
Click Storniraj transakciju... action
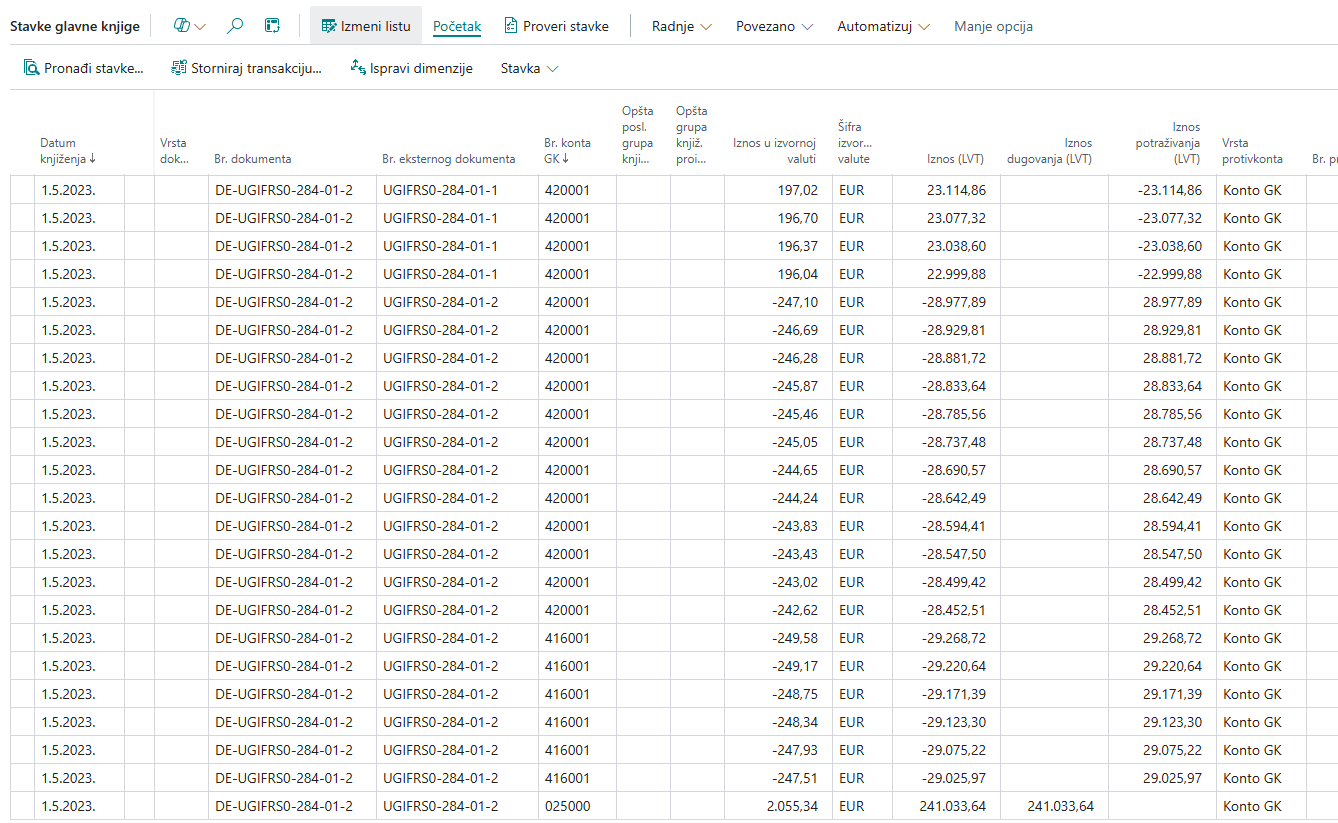[247, 68]
